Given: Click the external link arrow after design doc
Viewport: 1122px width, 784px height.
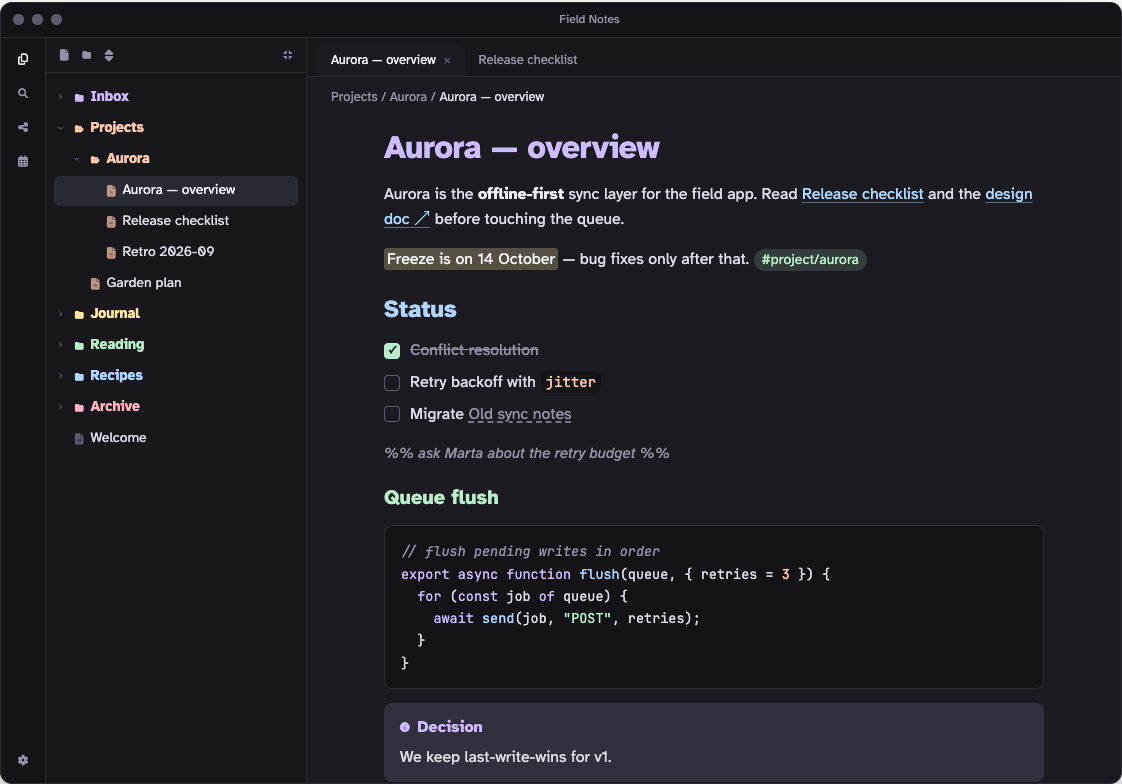Looking at the screenshot, I should coord(422,218).
